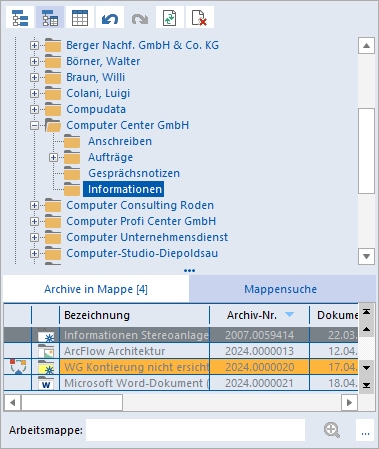Select WG Kontierung nicht ersicht row

tap(181, 367)
